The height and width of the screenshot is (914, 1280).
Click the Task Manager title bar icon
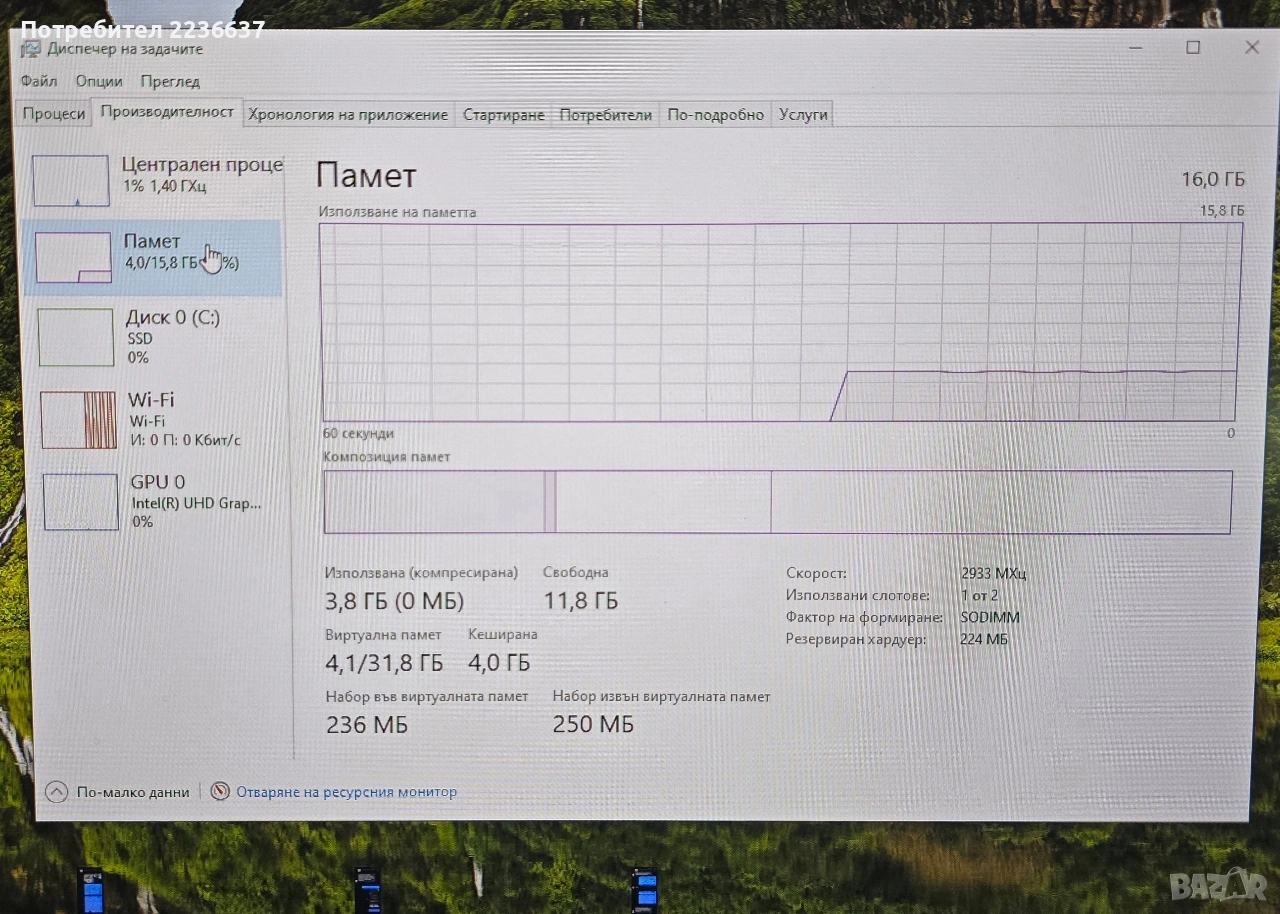click(31, 49)
